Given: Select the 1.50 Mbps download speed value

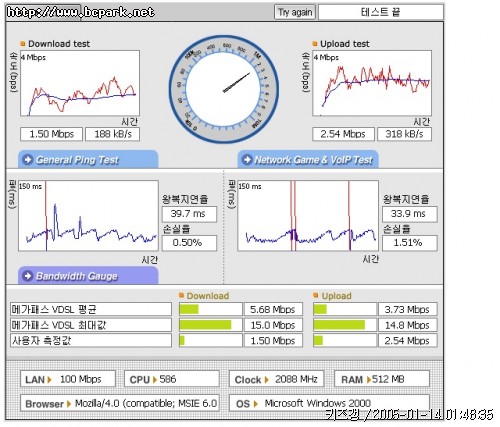Looking at the screenshot, I should coord(51,134).
